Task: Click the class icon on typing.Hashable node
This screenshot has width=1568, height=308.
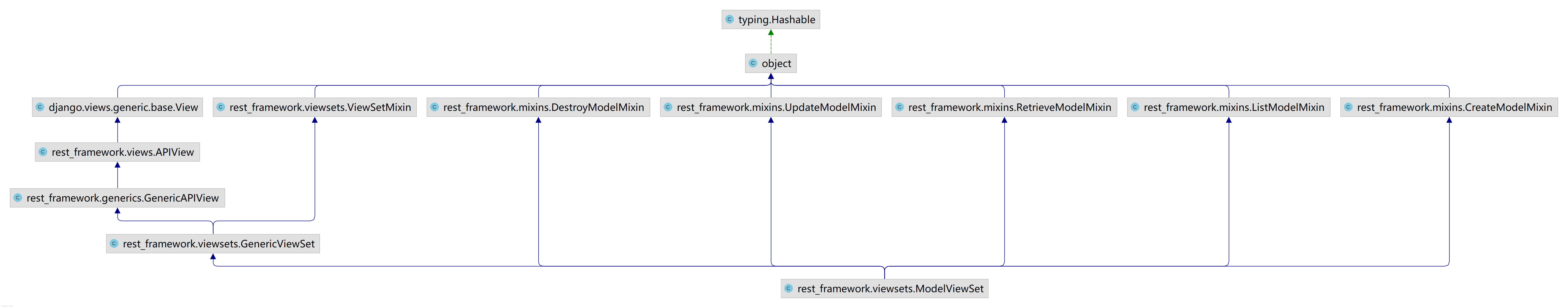Action: pyautogui.click(x=729, y=19)
